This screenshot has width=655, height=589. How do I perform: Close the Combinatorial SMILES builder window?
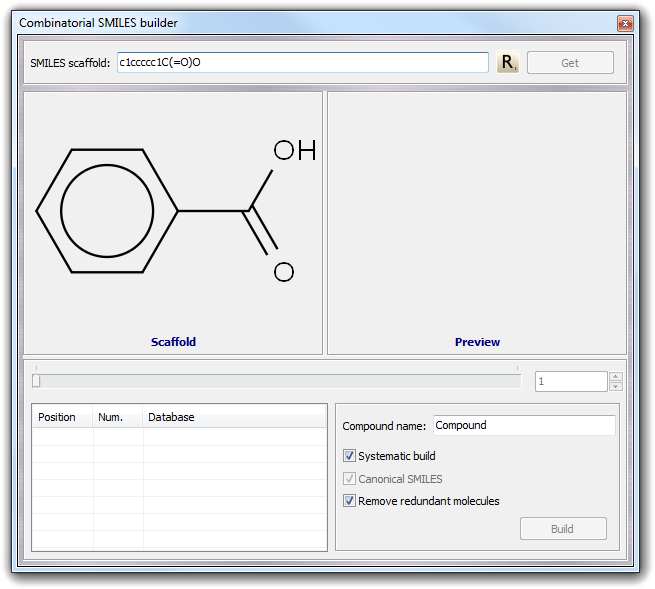click(x=625, y=23)
